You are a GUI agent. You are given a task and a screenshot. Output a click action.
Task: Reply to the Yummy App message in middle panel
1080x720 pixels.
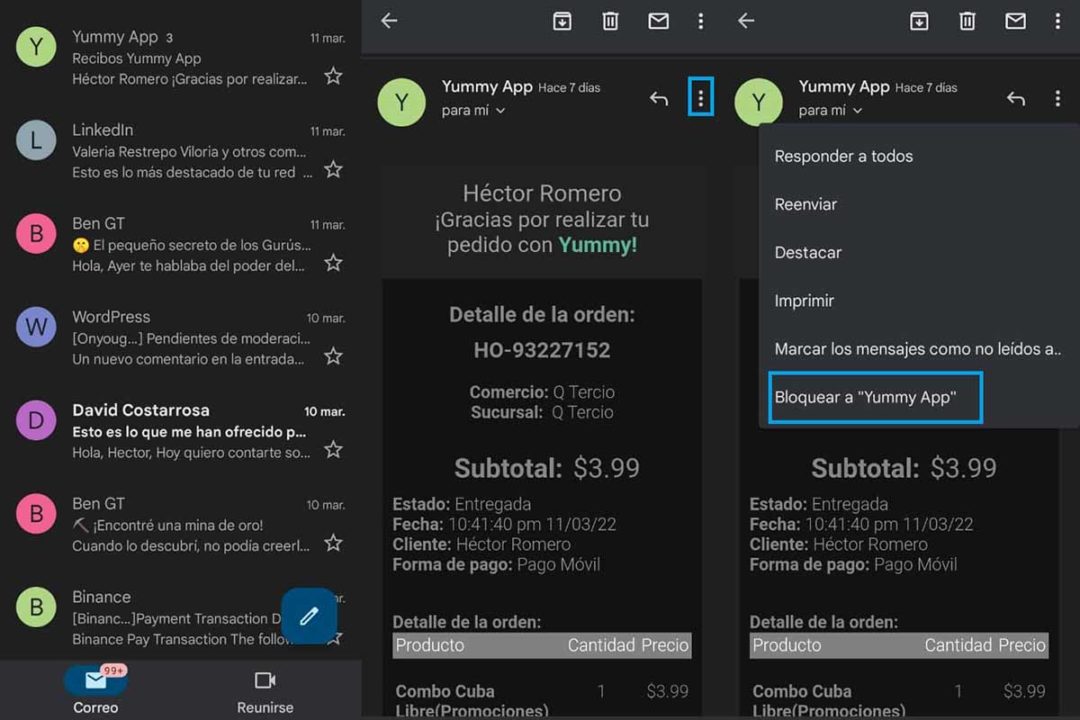click(x=659, y=99)
